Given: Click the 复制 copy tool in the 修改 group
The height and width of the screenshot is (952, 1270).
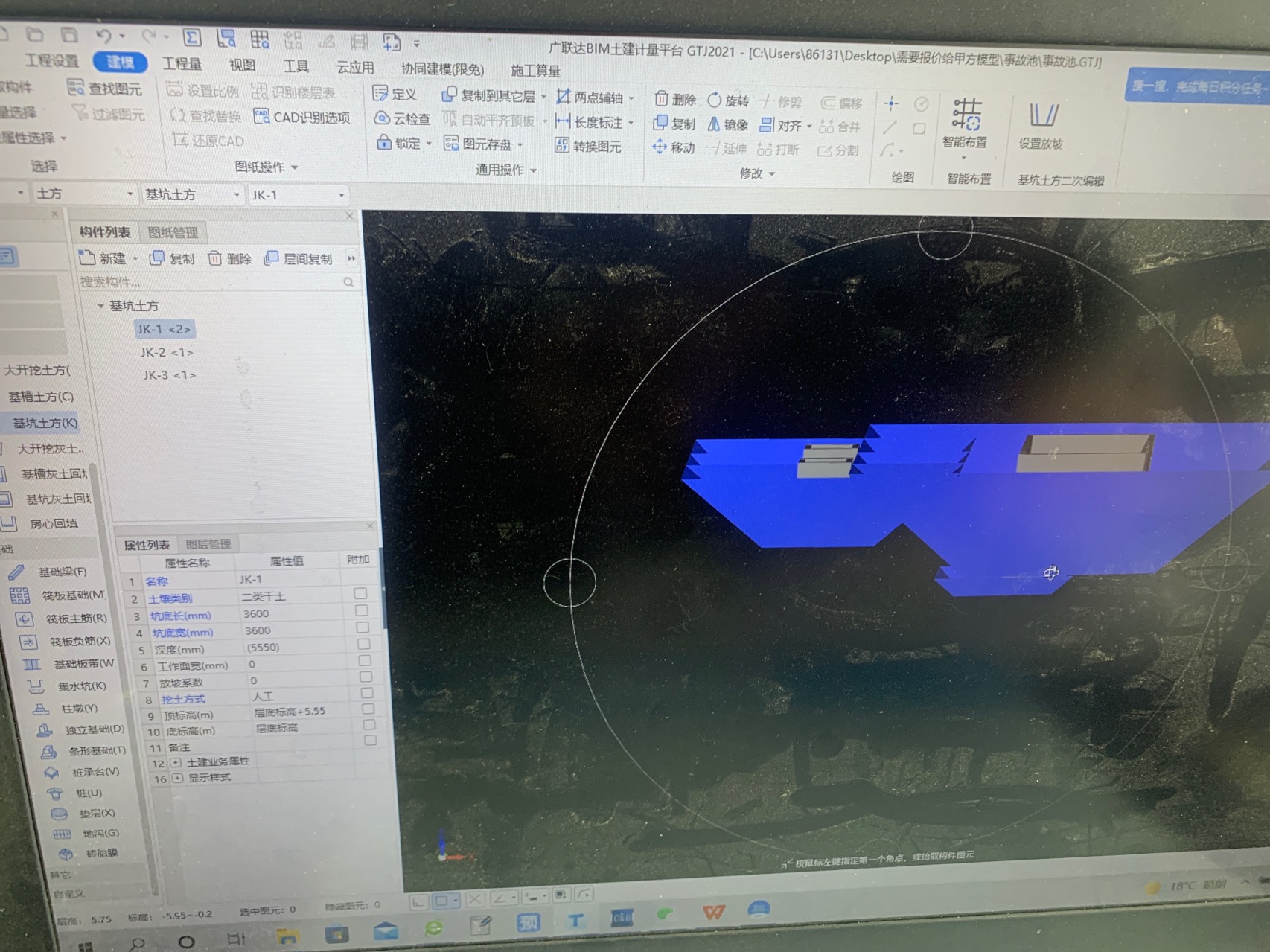Looking at the screenshot, I should pos(674,124).
